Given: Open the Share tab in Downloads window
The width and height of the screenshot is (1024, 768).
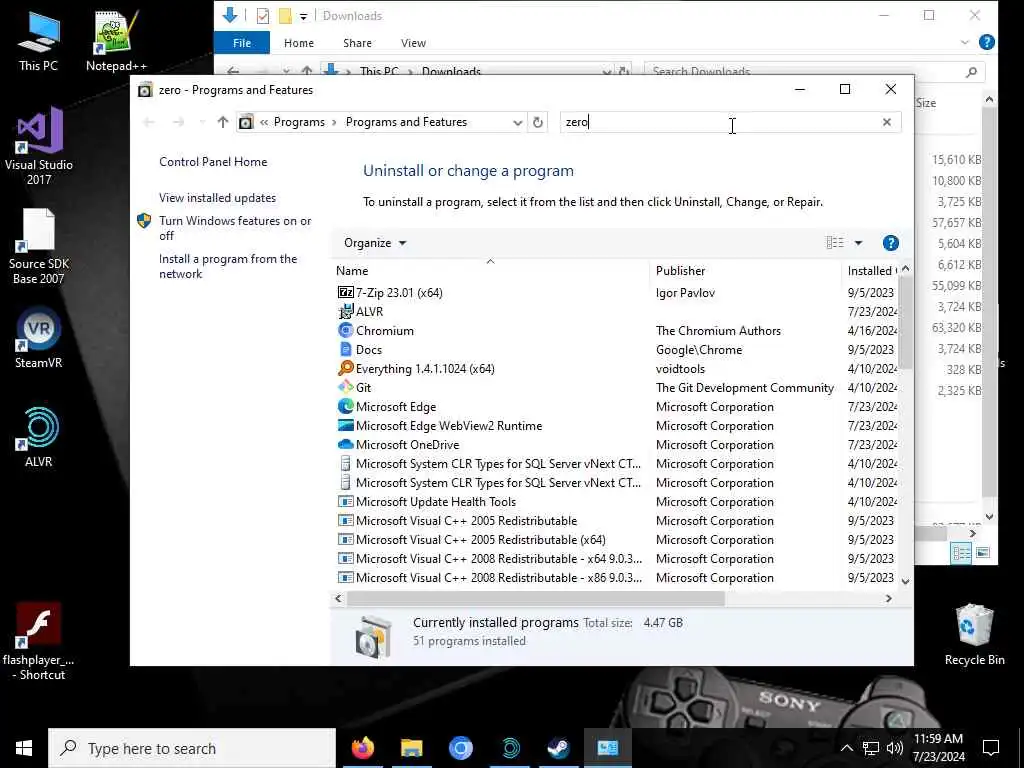Looking at the screenshot, I should (357, 43).
